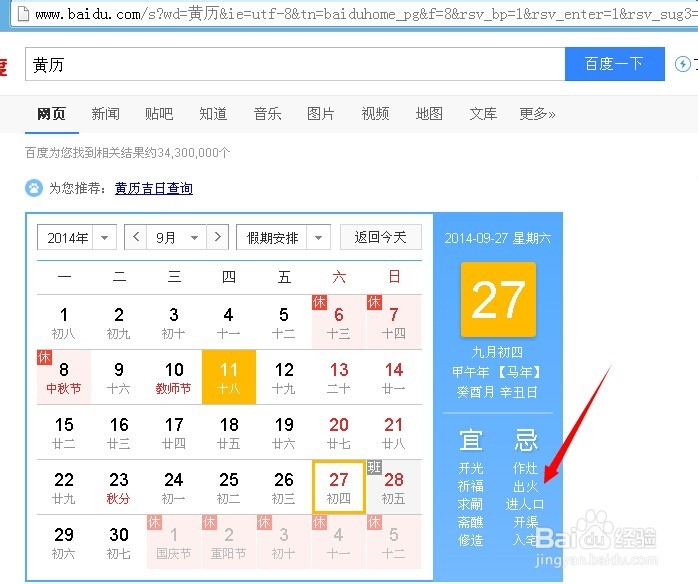This screenshot has height=584, width=698.
Task: Open the 9月 month dropdown
Action: point(177,237)
